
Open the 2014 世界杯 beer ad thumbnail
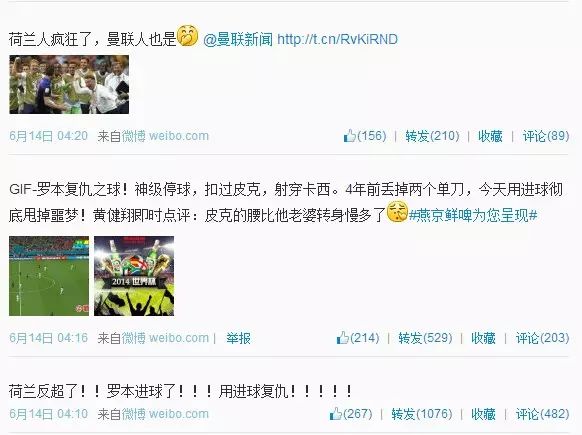pos(134,276)
